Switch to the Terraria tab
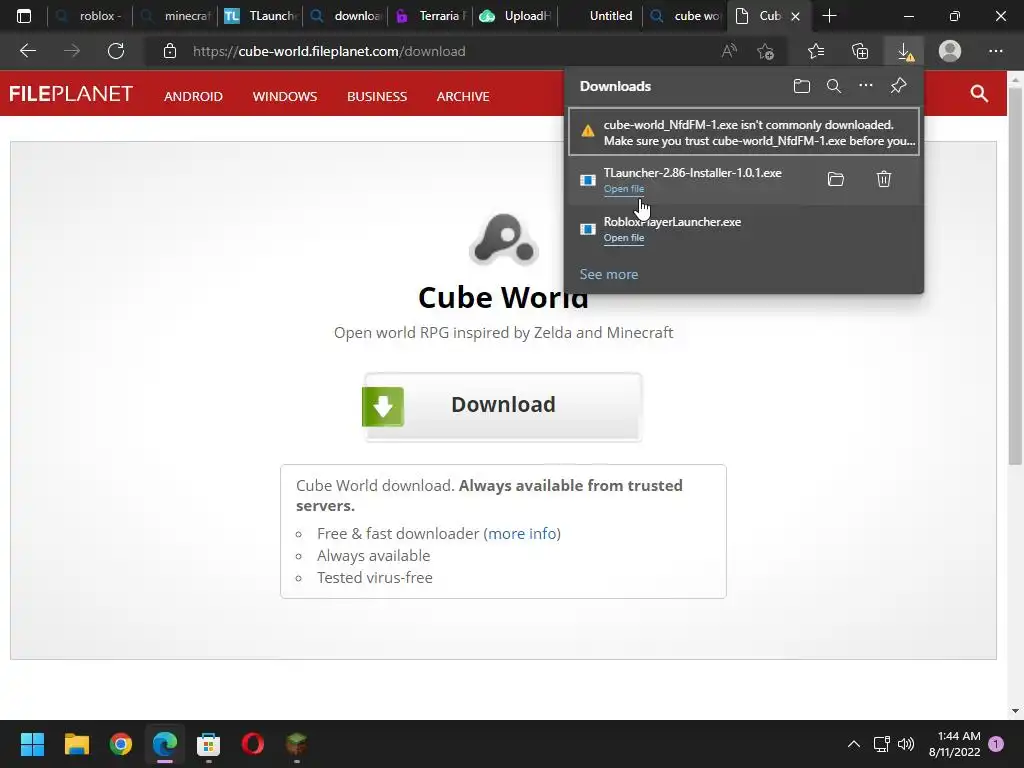1024x768 pixels. (430, 16)
